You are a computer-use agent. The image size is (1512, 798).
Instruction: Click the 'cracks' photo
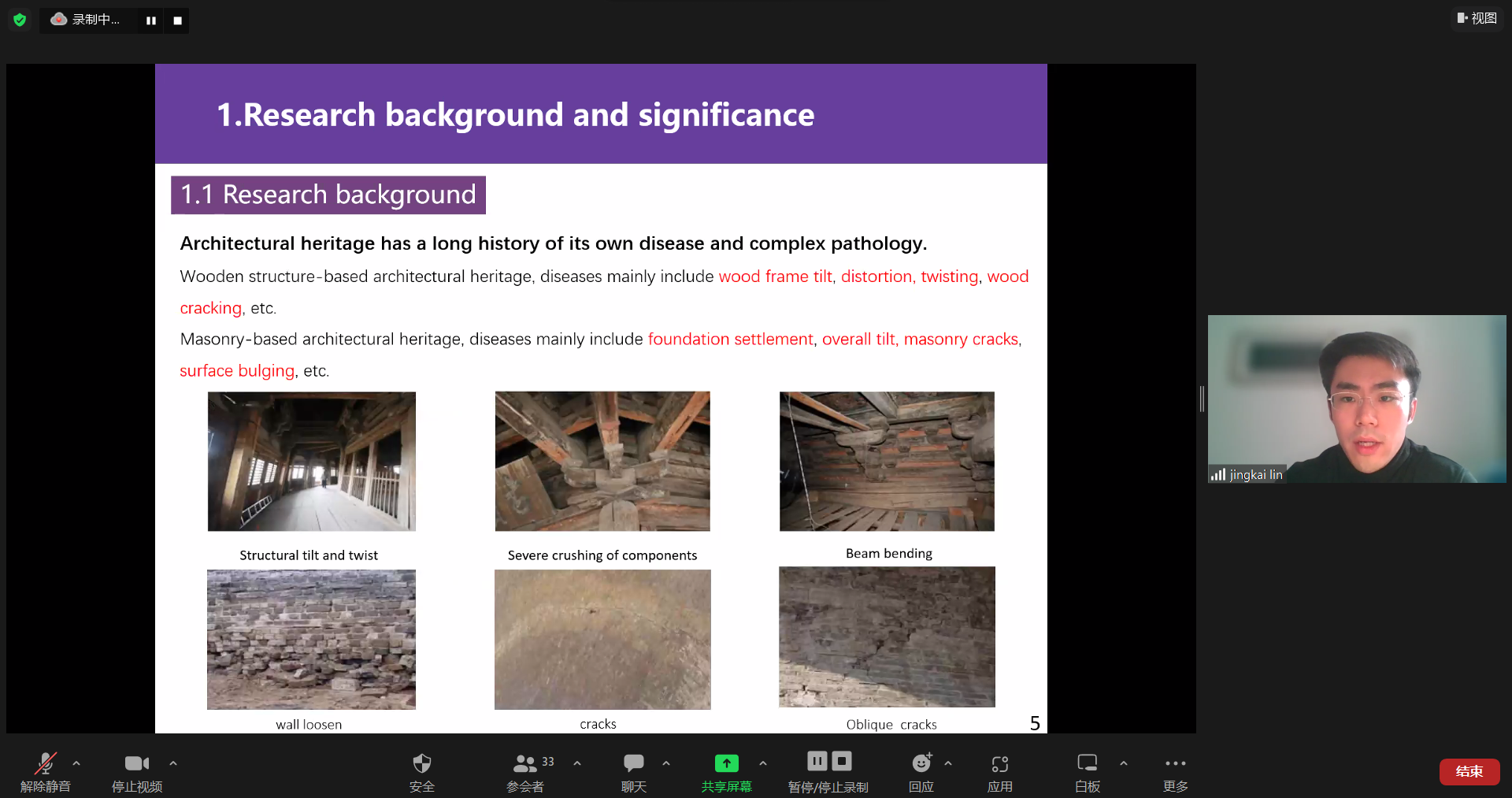[602, 640]
